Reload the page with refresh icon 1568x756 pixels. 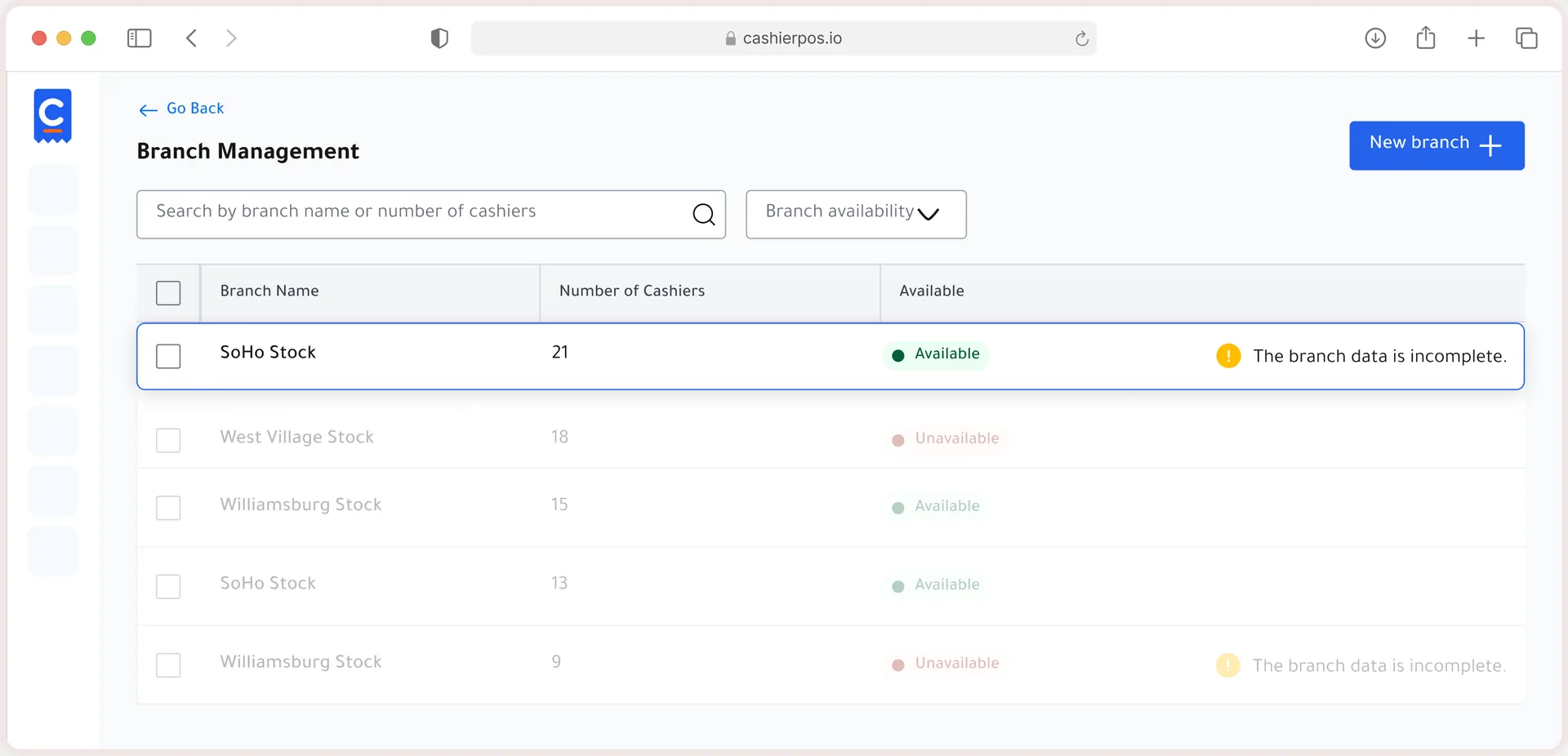click(1081, 38)
